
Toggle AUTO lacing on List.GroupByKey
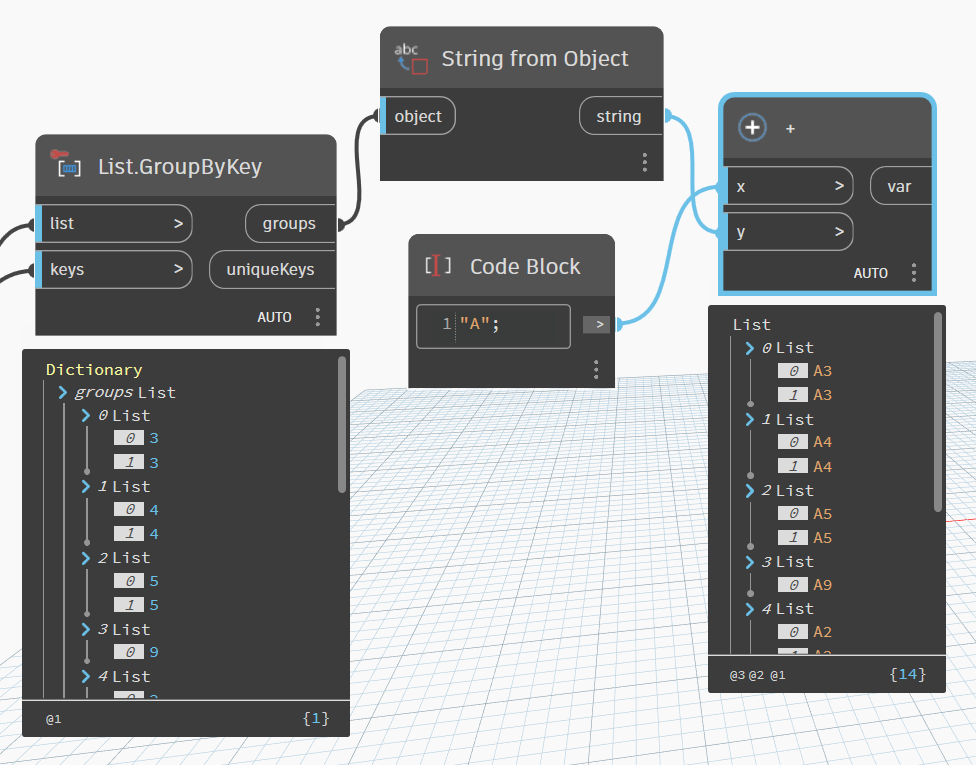(274, 316)
